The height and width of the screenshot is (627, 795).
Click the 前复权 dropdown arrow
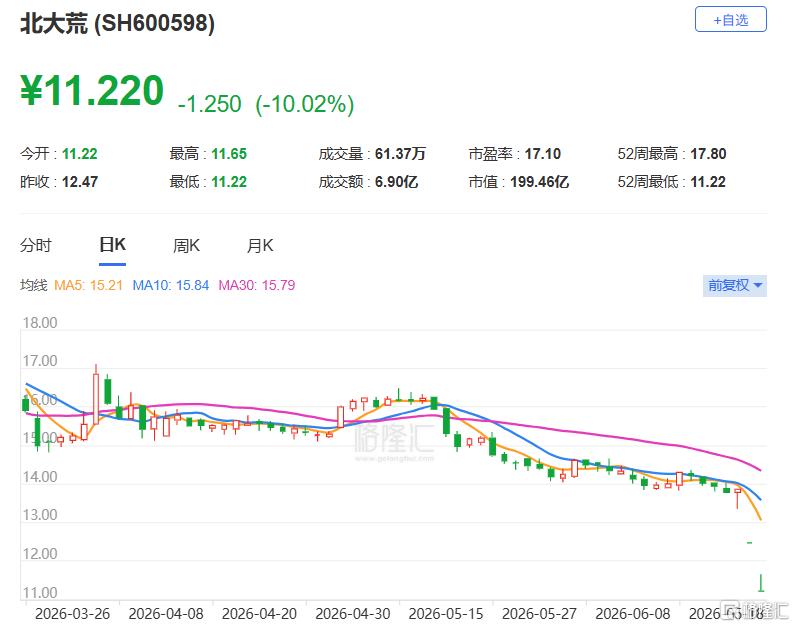tap(758, 285)
